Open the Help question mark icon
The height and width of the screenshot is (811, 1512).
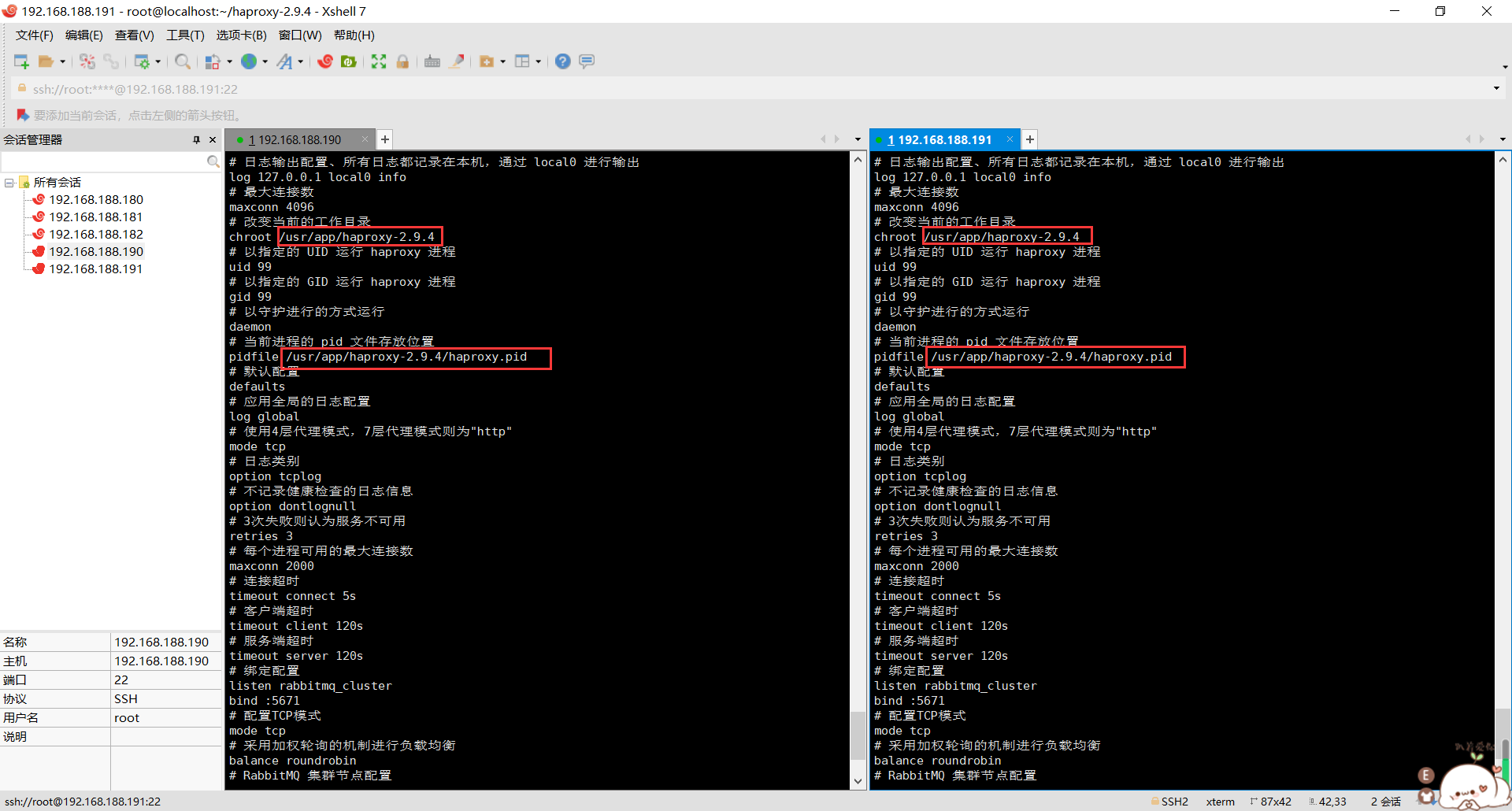(562, 61)
